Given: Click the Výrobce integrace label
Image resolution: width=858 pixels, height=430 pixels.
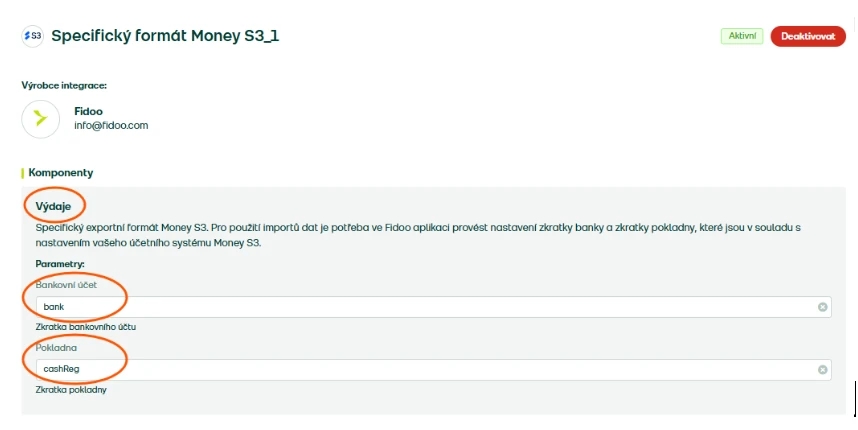Looking at the screenshot, I should 64,85.
